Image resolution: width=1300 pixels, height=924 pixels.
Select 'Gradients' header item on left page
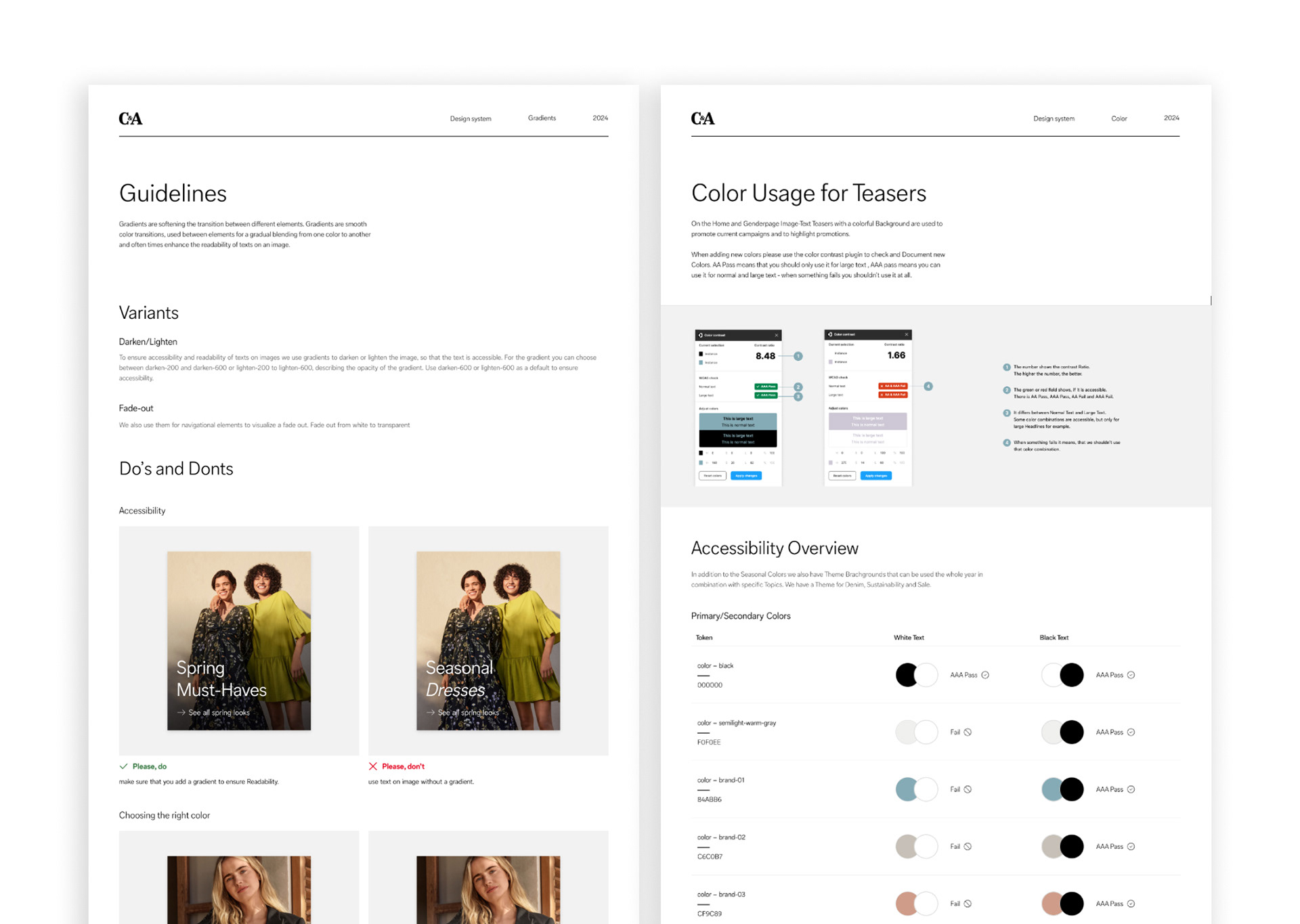coord(542,118)
